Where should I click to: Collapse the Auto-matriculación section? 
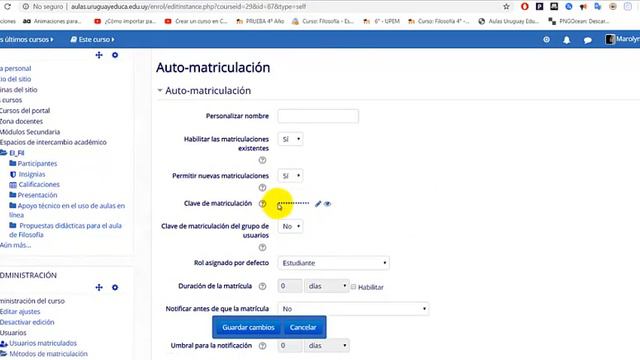160,91
